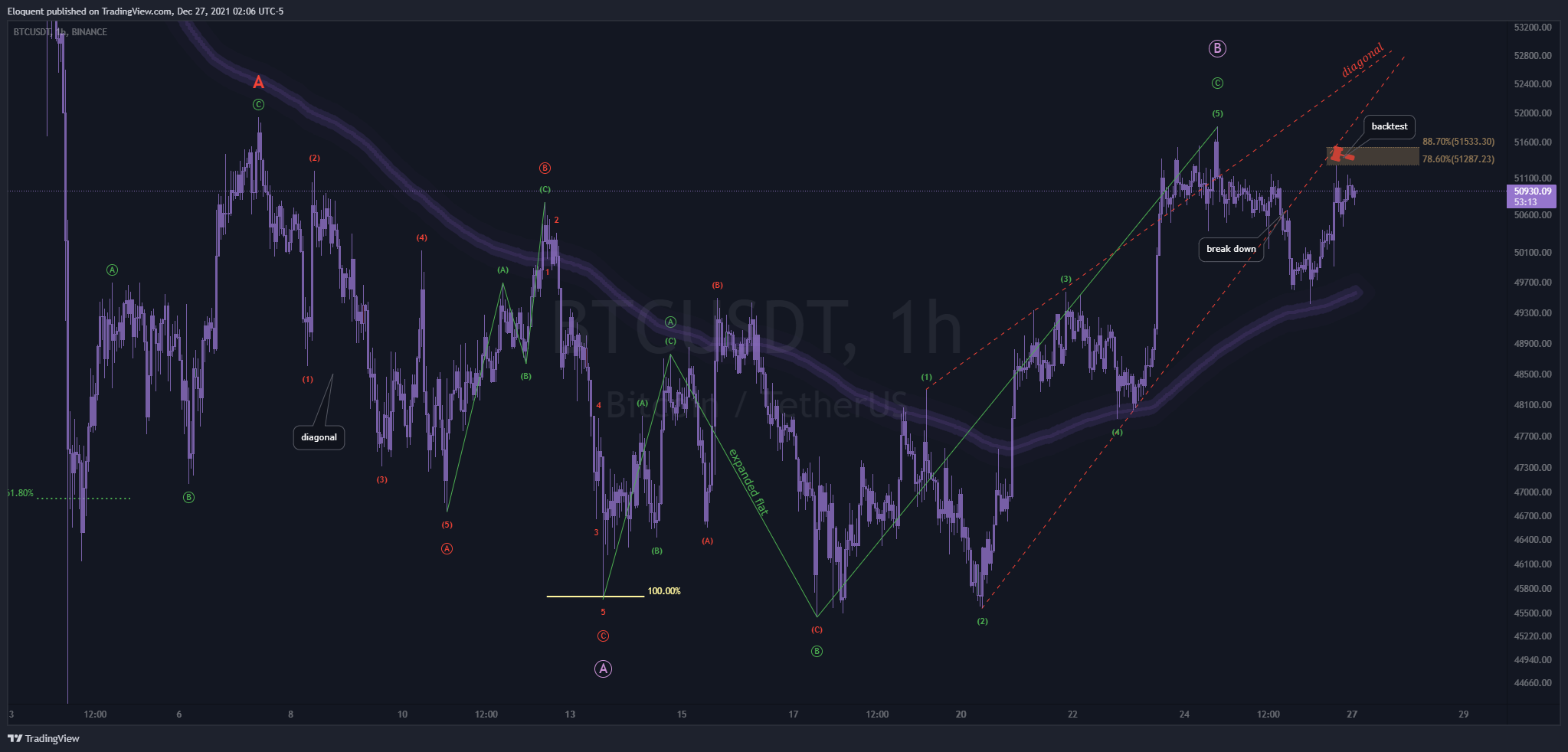Click date 27 on the time axis
Screen dimensions: 1568x752
1352,714
